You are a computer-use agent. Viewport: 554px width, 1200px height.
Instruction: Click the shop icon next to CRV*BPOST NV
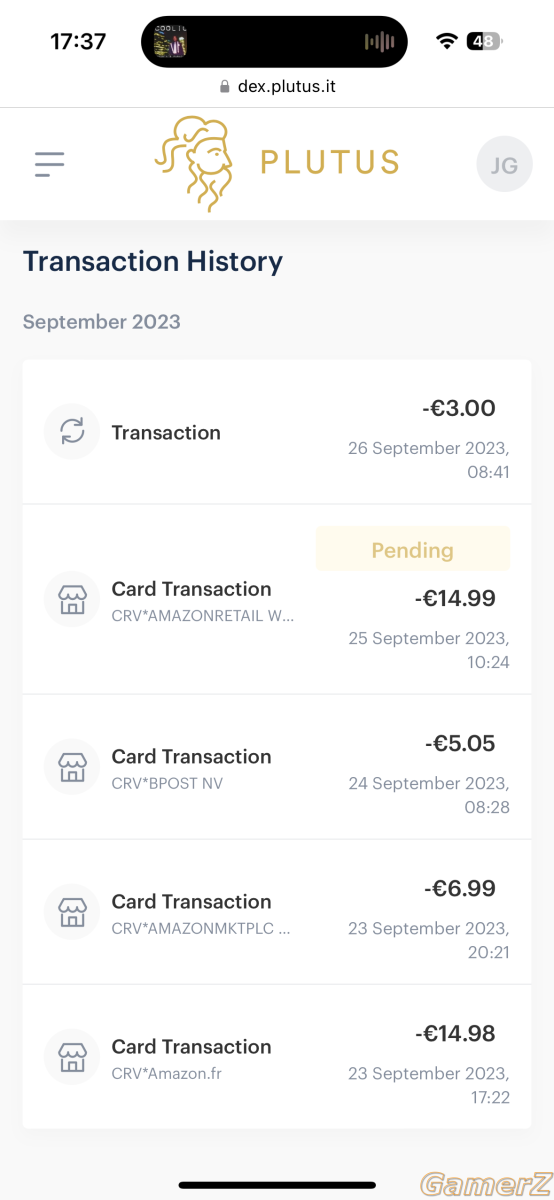[72, 767]
